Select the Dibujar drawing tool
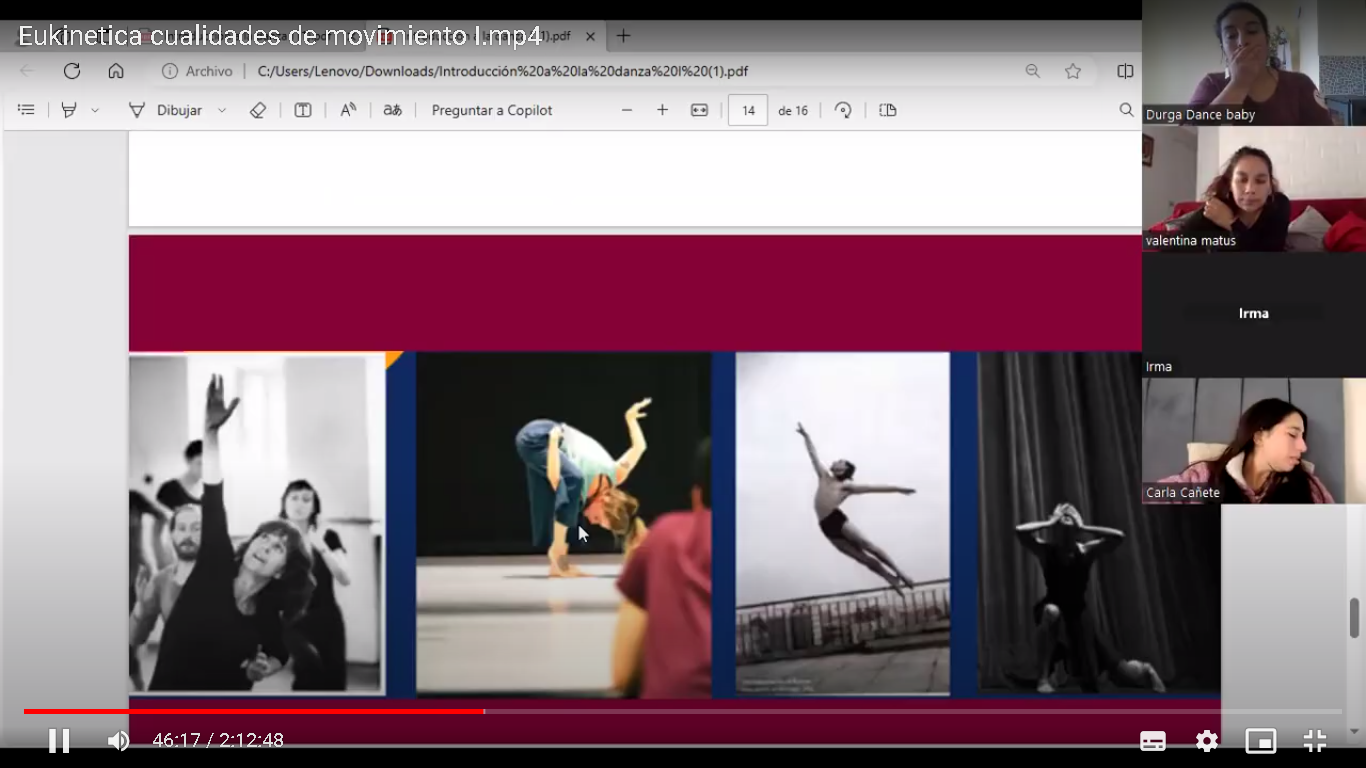 (x=166, y=110)
